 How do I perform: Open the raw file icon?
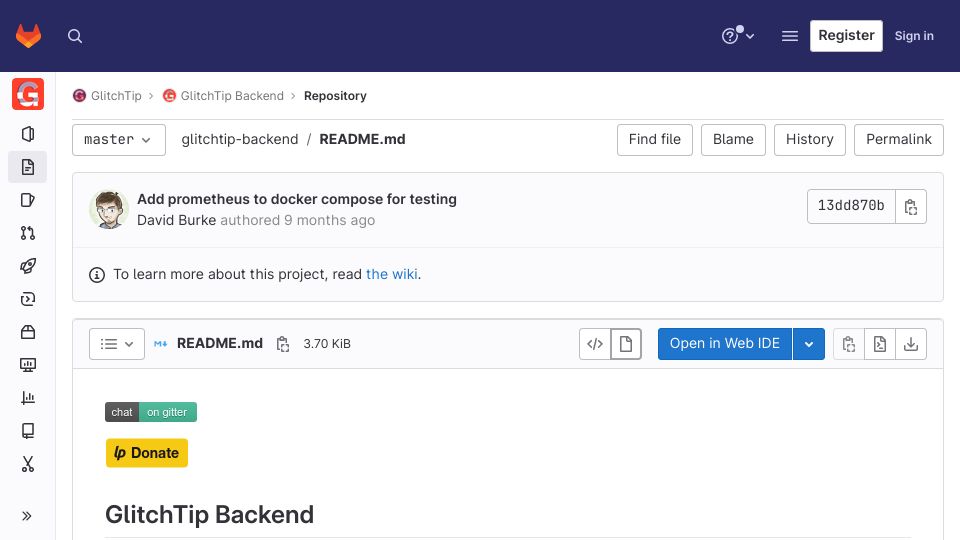[x=880, y=343]
